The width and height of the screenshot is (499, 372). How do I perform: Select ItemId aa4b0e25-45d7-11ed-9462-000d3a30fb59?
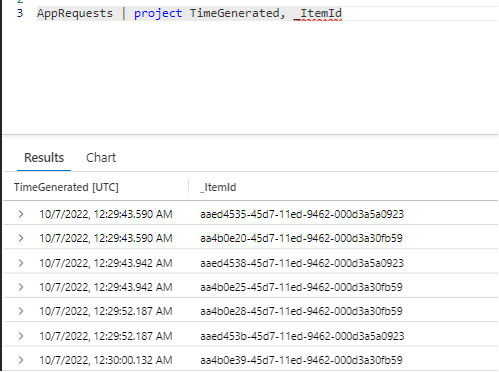coord(301,287)
